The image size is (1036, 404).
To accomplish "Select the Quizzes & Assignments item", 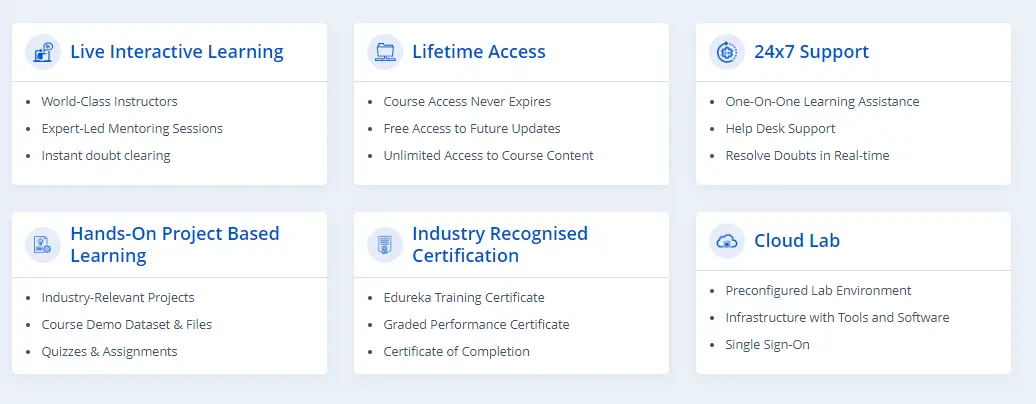I will [109, 352].
